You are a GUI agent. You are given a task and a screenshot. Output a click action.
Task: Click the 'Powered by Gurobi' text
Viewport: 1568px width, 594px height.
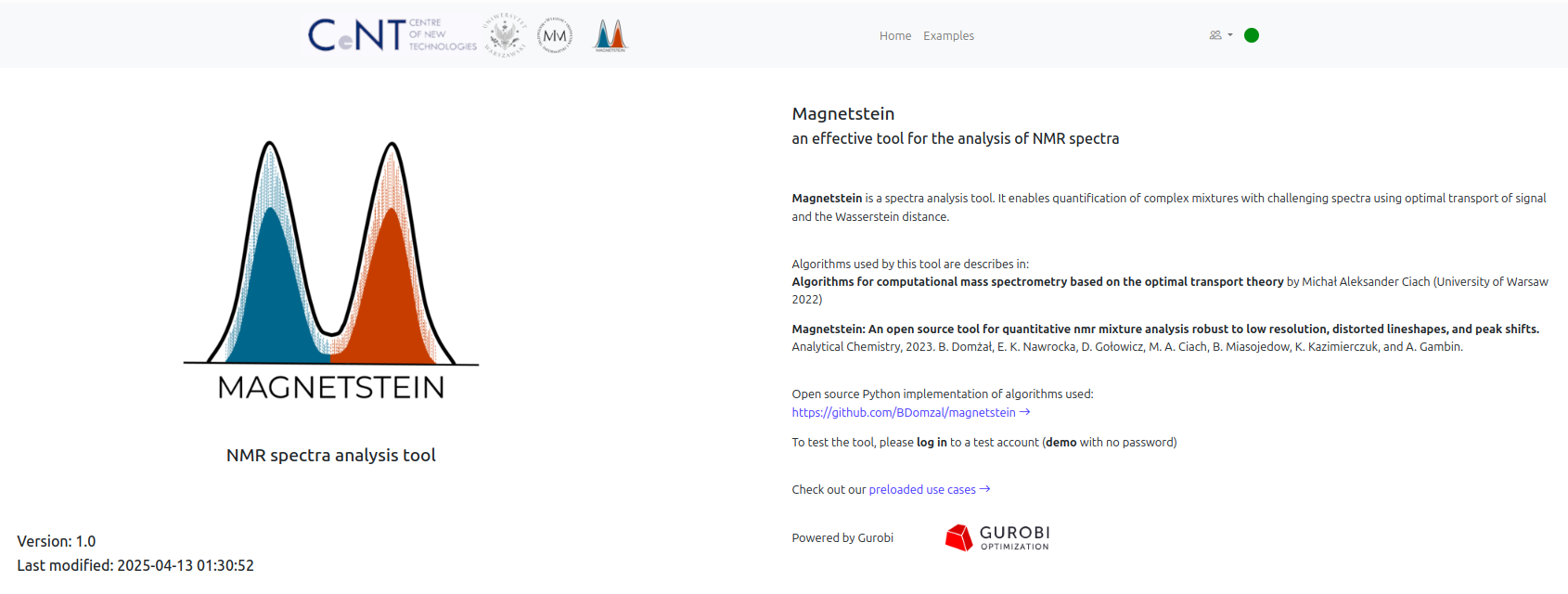tap(842, 537)
